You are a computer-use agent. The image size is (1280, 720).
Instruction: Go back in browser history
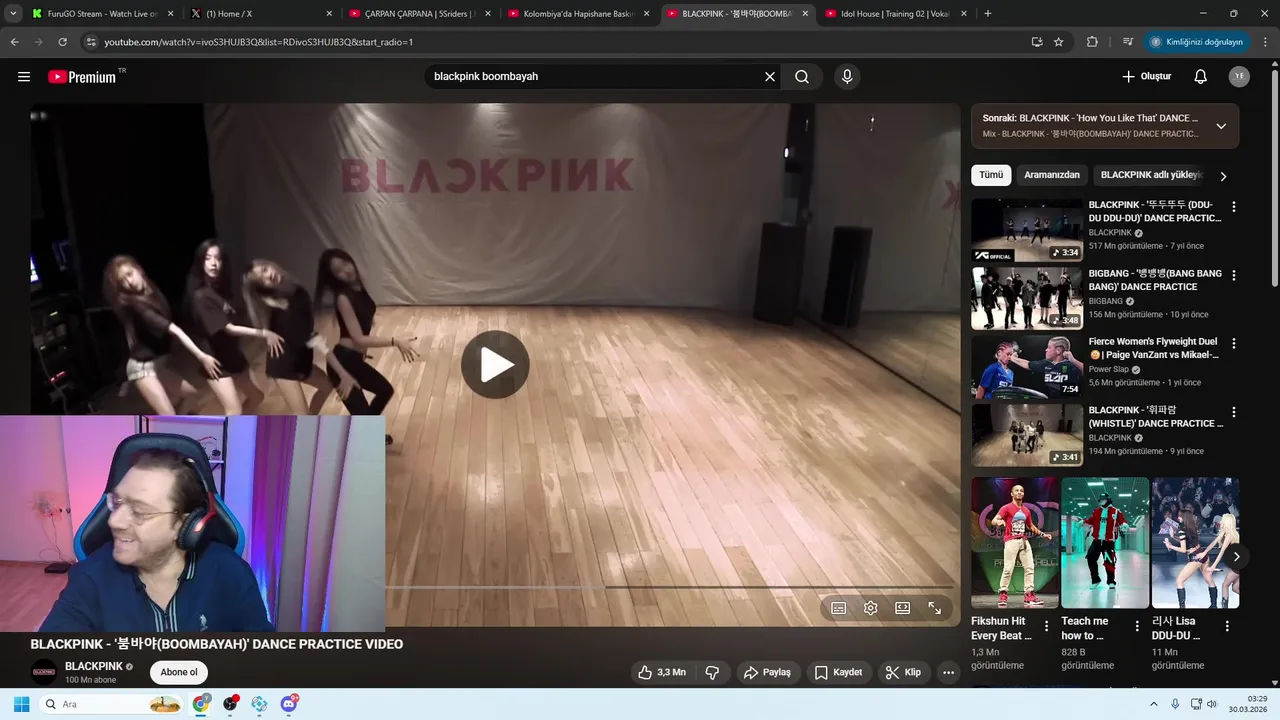click(x=14, y=42)
